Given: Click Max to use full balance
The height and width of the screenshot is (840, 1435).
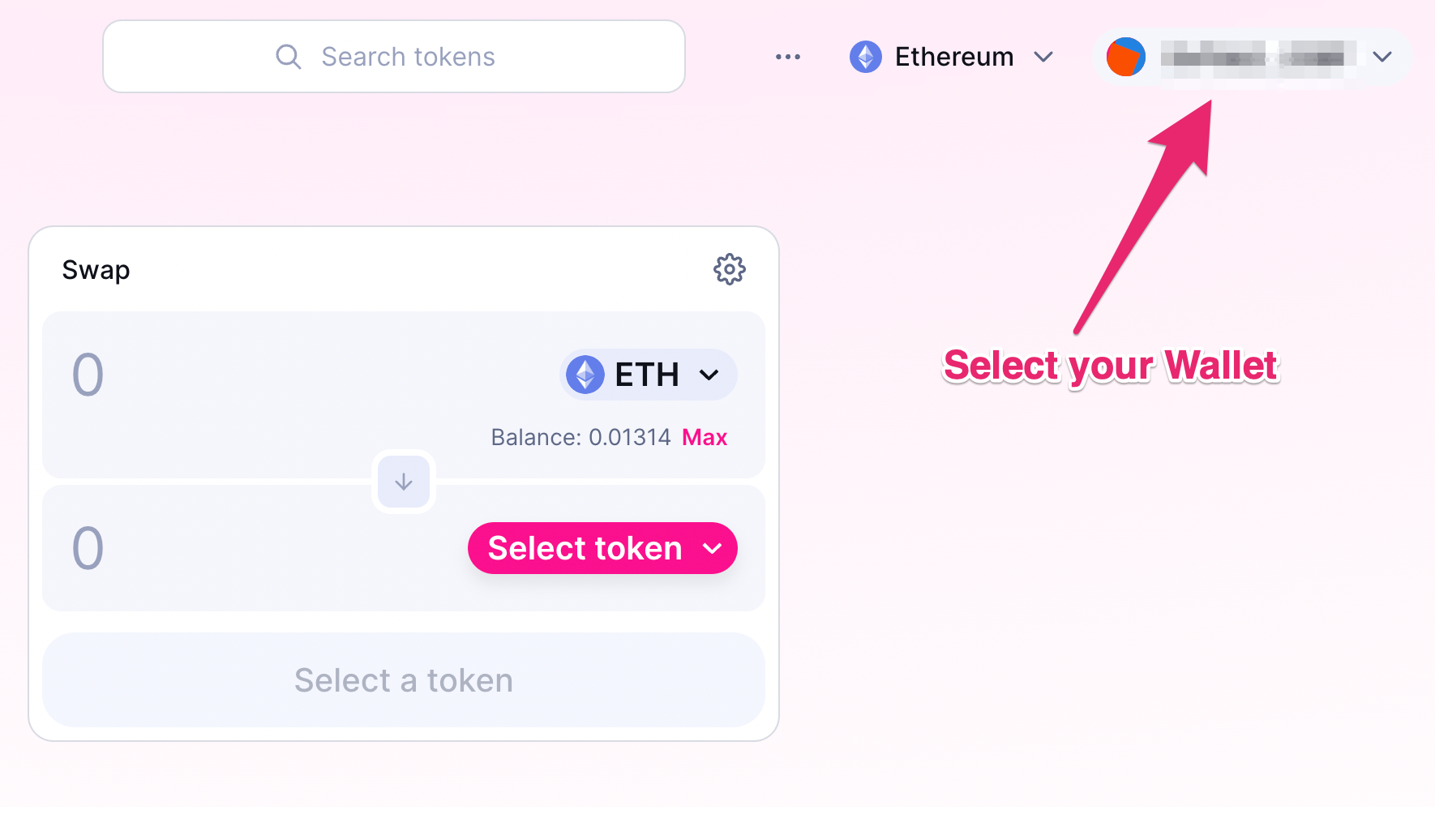Looking at the screenshot, I should (705, 437).
